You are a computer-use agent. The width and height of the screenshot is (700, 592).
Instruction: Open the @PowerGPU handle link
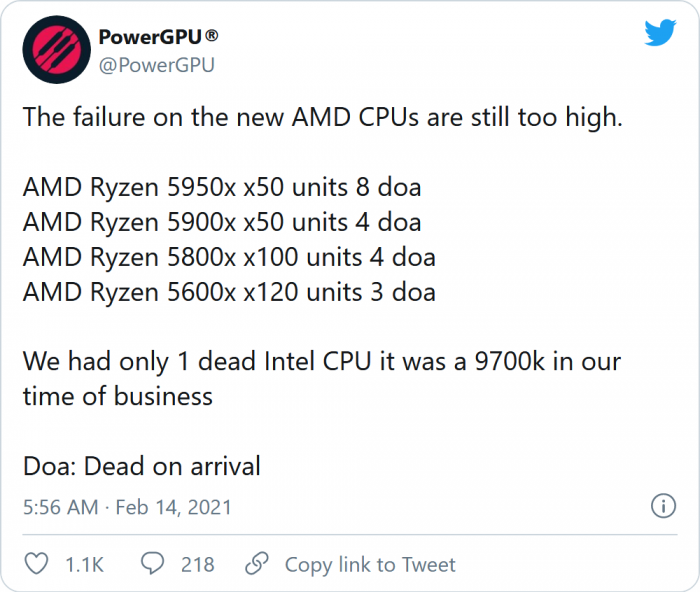[156, 65]
